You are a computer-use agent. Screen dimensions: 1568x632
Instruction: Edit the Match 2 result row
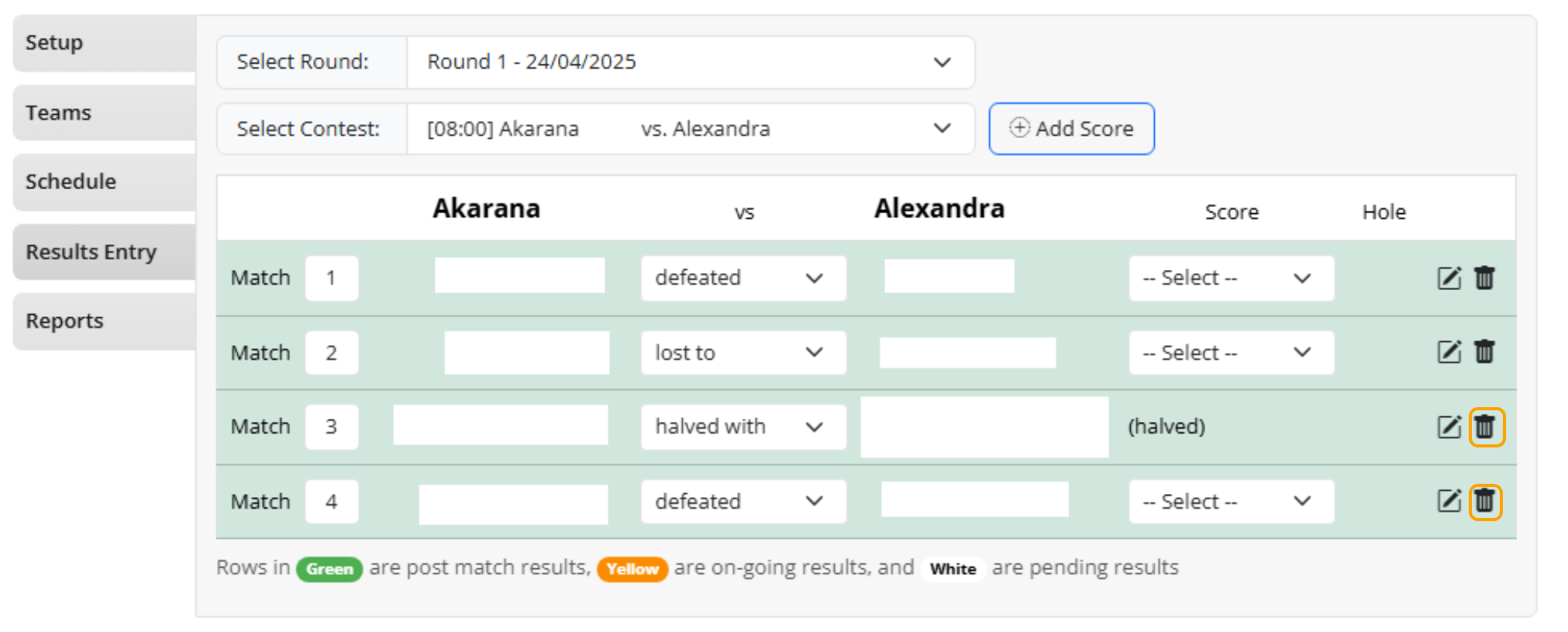[x=1449, y=352]
